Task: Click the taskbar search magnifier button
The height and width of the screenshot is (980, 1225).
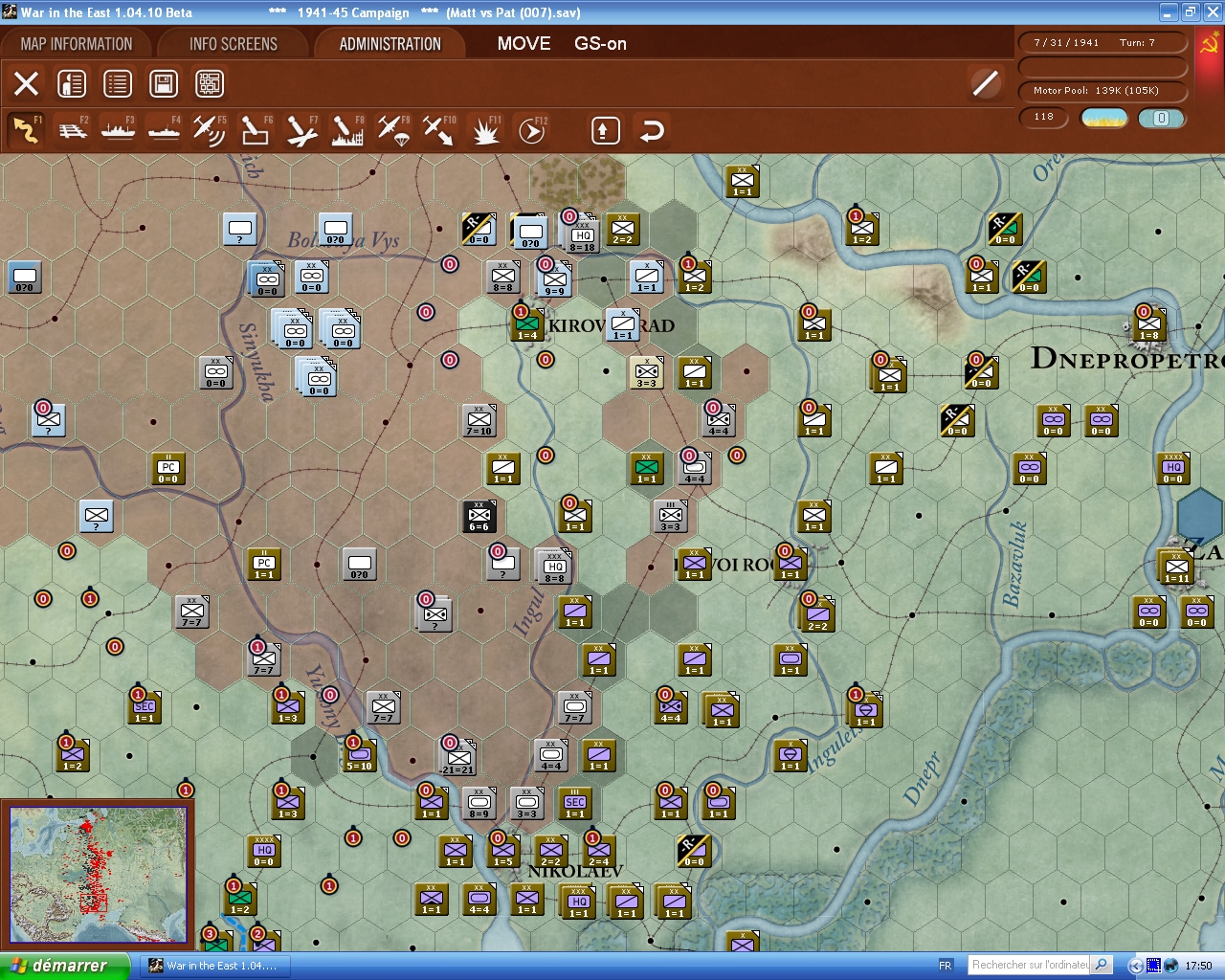Action: 1102,966
